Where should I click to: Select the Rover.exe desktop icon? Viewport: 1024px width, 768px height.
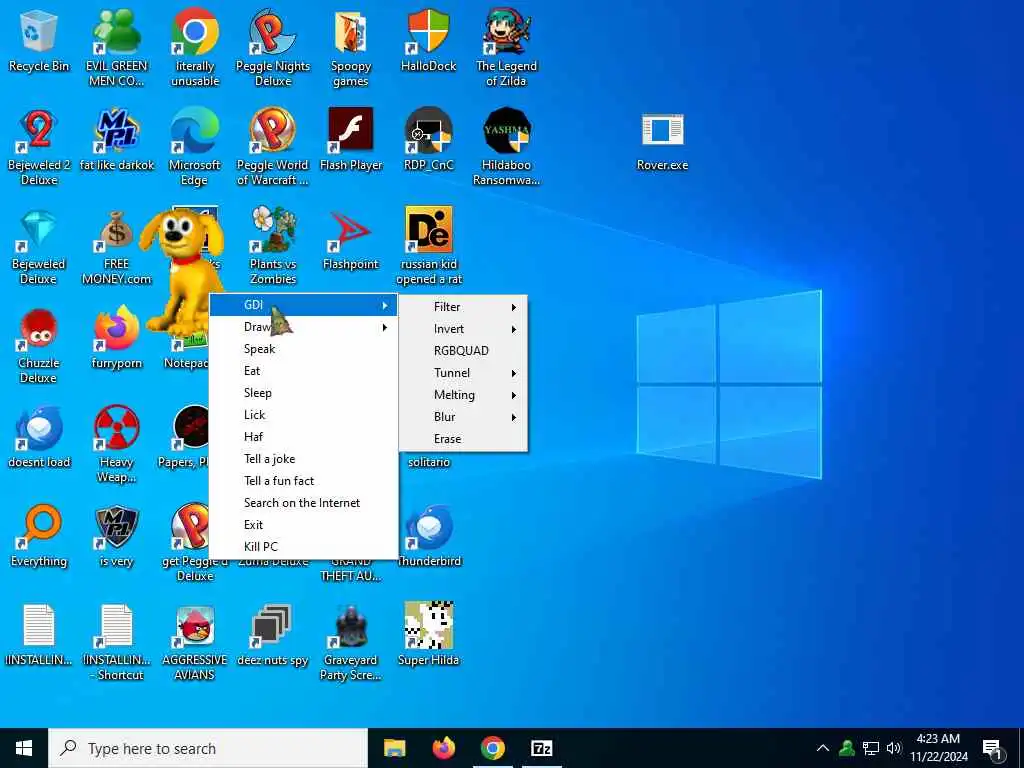662,131
